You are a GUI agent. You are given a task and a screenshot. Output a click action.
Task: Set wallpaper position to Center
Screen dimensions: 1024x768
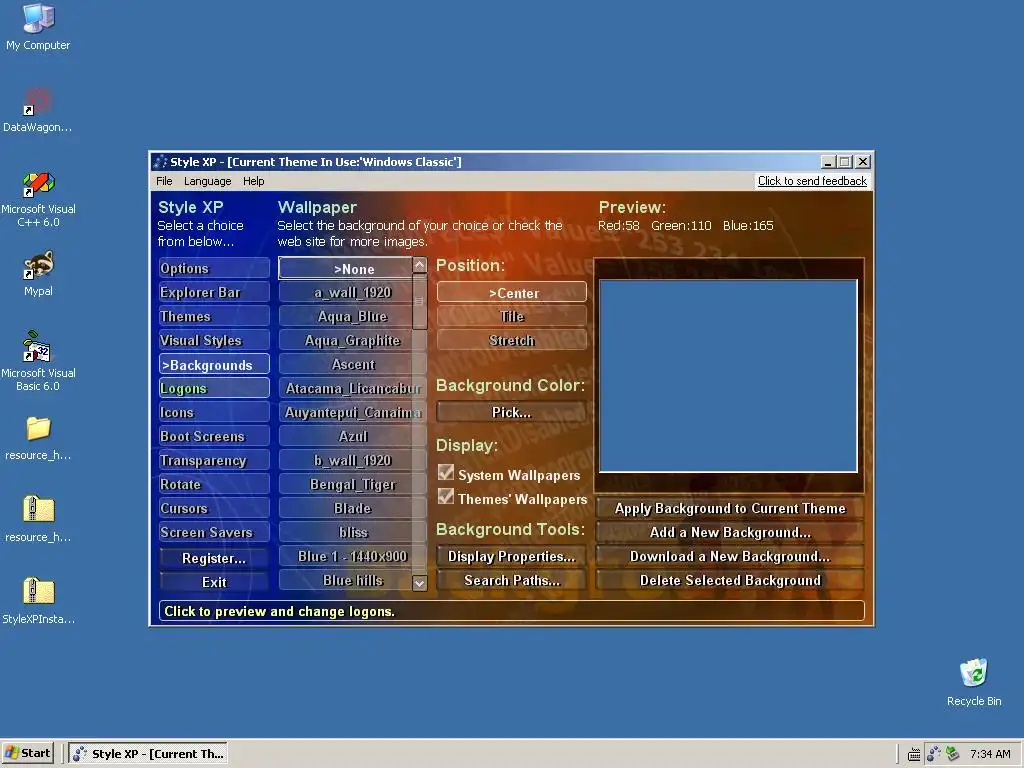click(511, 293)
